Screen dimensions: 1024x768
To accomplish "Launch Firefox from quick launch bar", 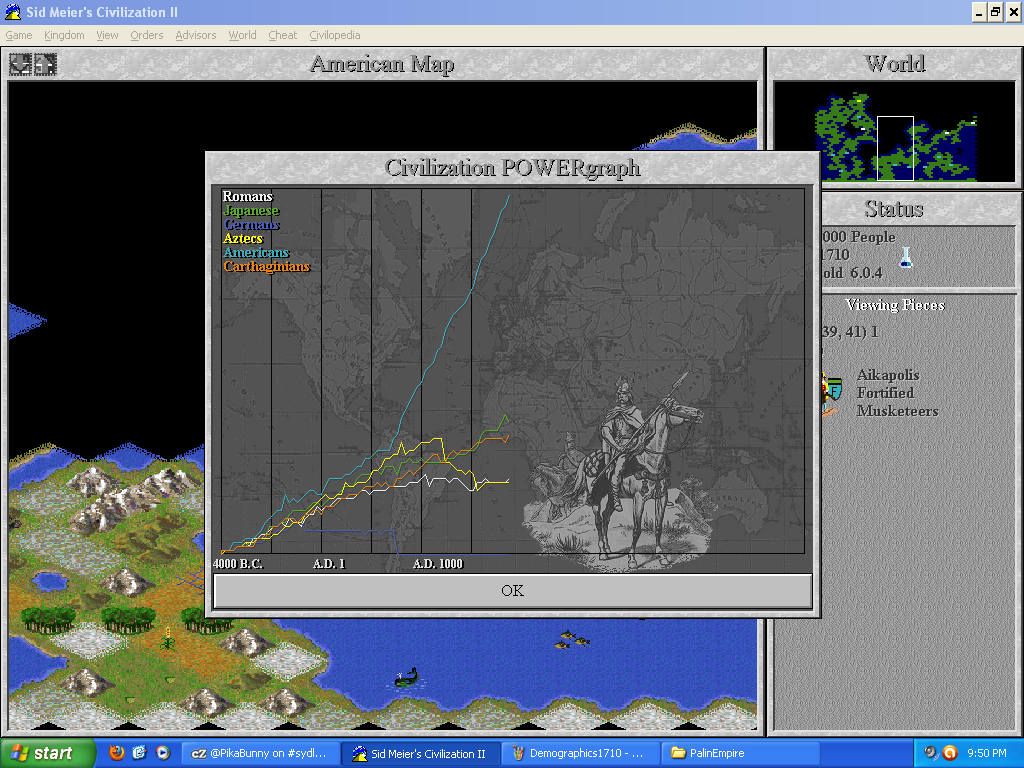I will click(x=117, y=753).
